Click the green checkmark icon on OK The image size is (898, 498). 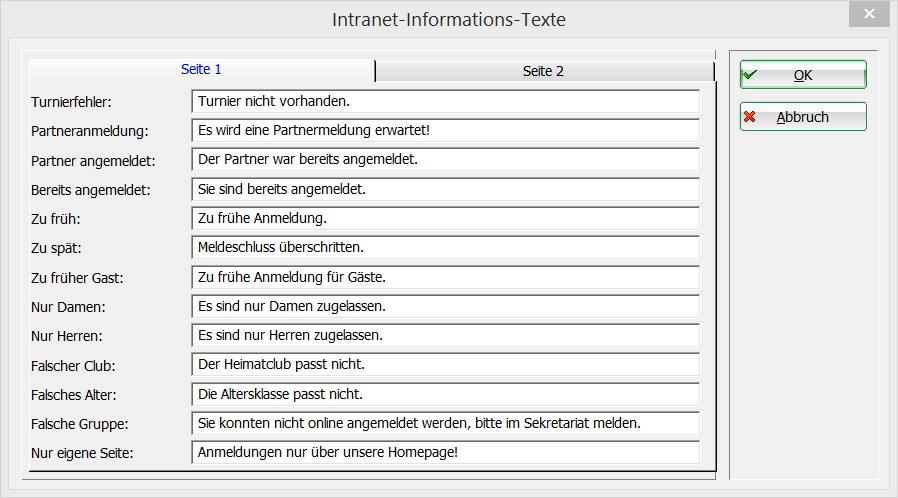pos(750,74)
